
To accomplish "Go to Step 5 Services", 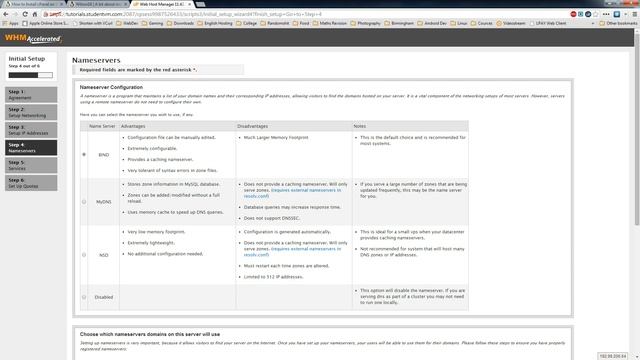I will tap(31, 165).
